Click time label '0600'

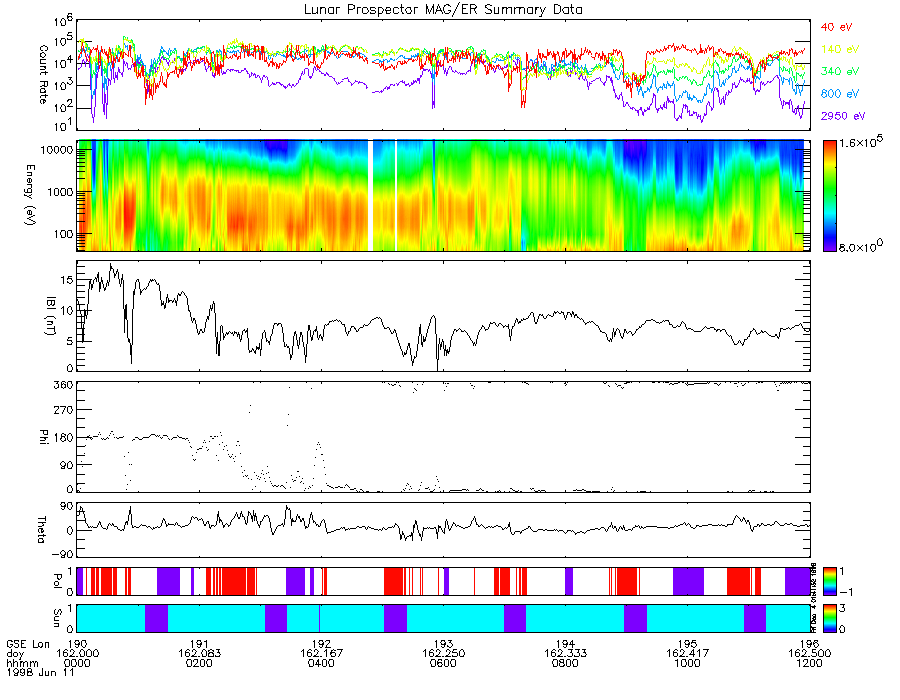pyautogui.click(x=443, y=663)
